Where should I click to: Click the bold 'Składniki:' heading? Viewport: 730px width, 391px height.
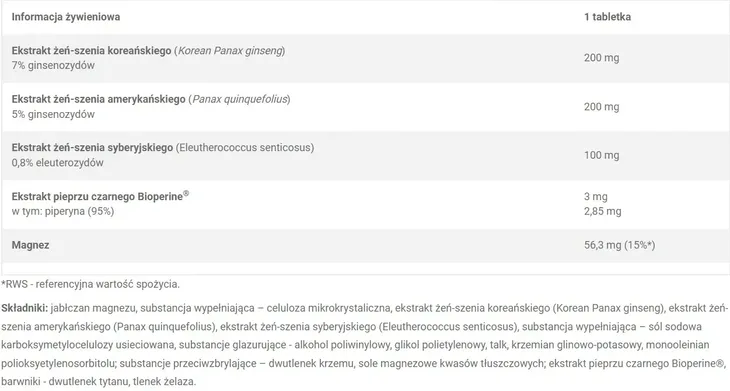pyautogui.click(x=24, y=308)
